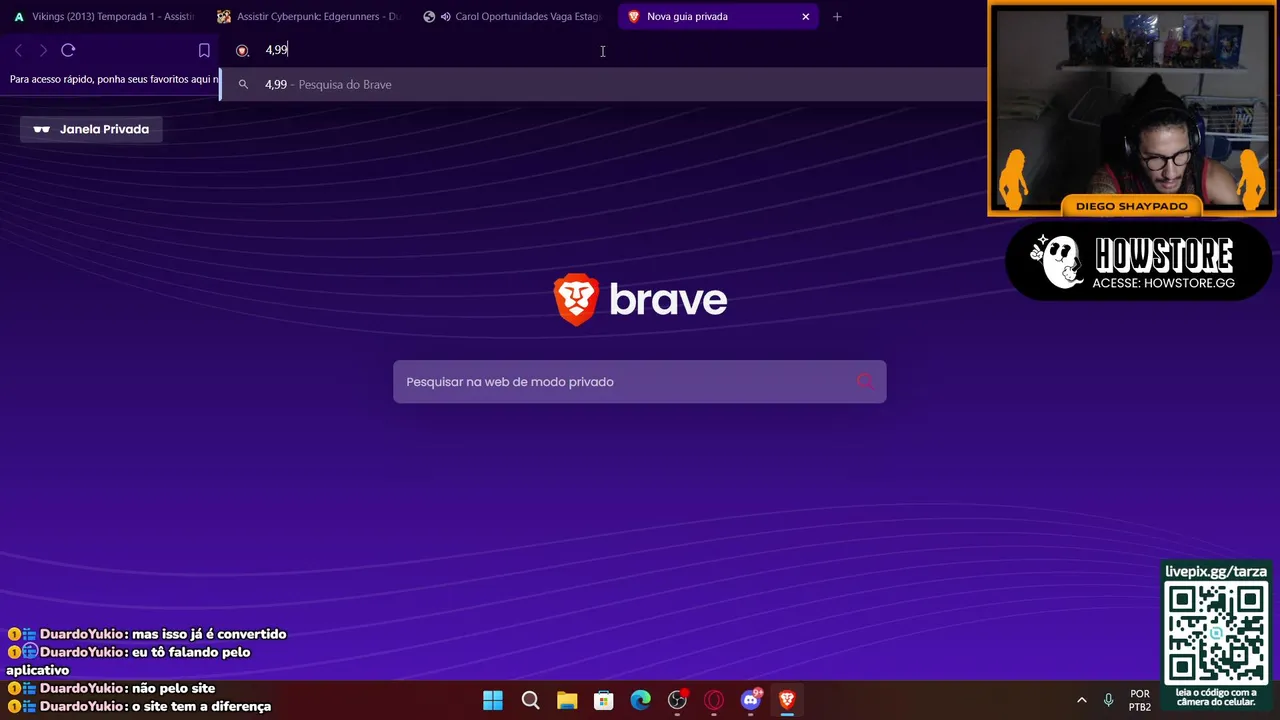Click chat message 'não pelo site'
Viewport: 1280px width, 720px height.
pos(173,688)
